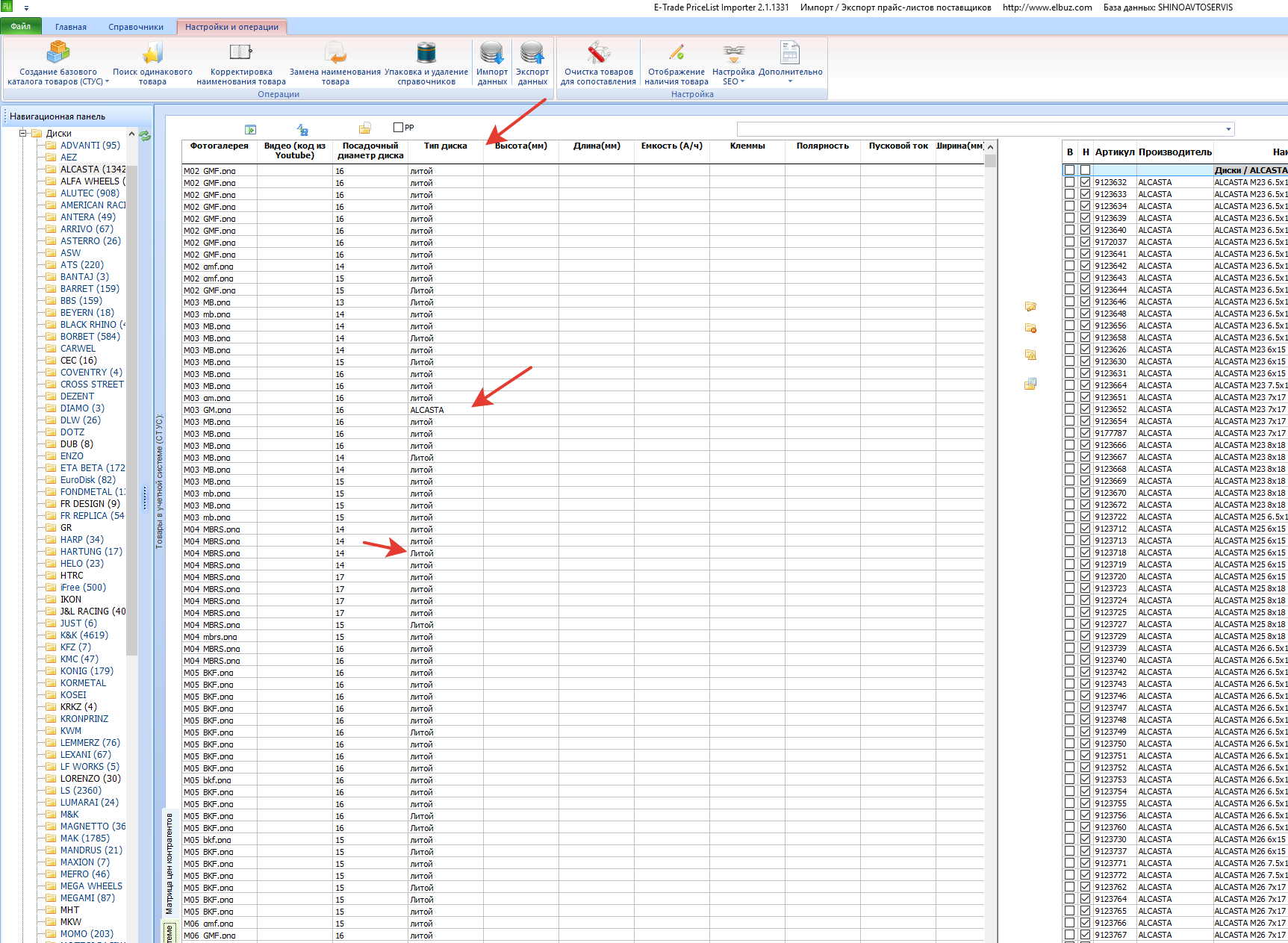Click the 'Aa' text-replace icon above the grid
Screen dimensions: 1288x943
point(302,130)
